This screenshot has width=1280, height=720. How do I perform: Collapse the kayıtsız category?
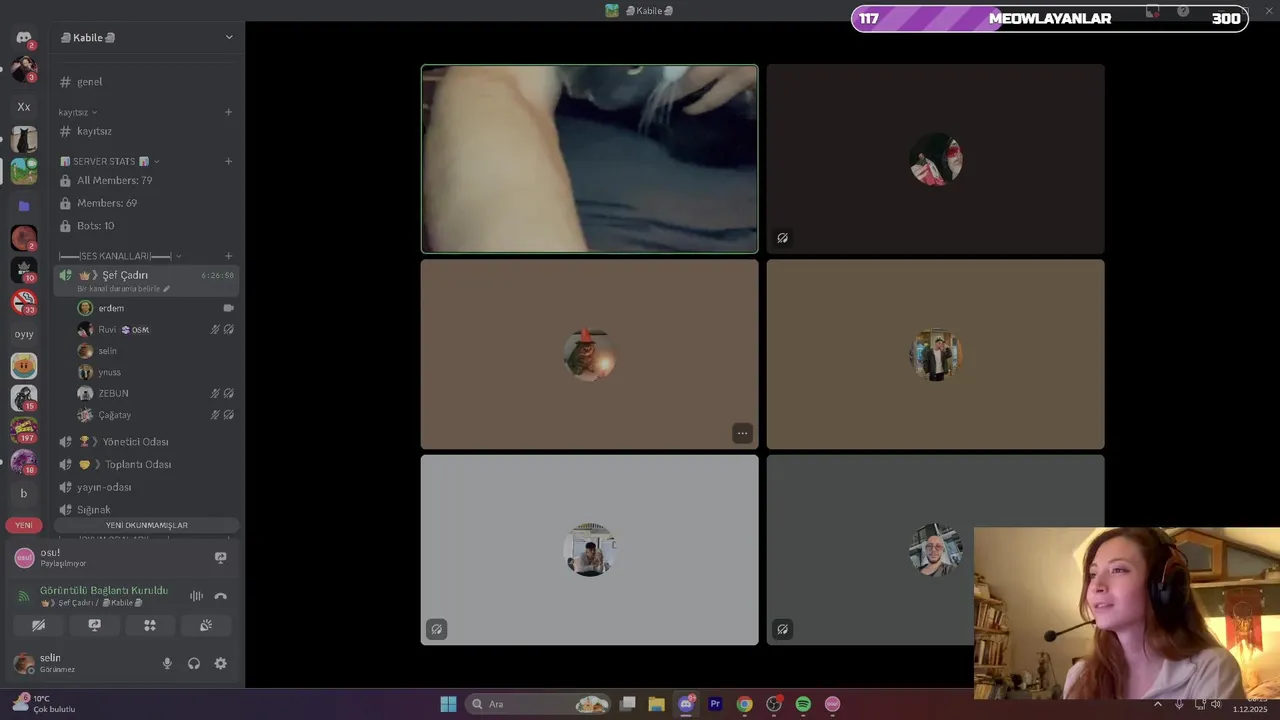[x=78, y=112]
